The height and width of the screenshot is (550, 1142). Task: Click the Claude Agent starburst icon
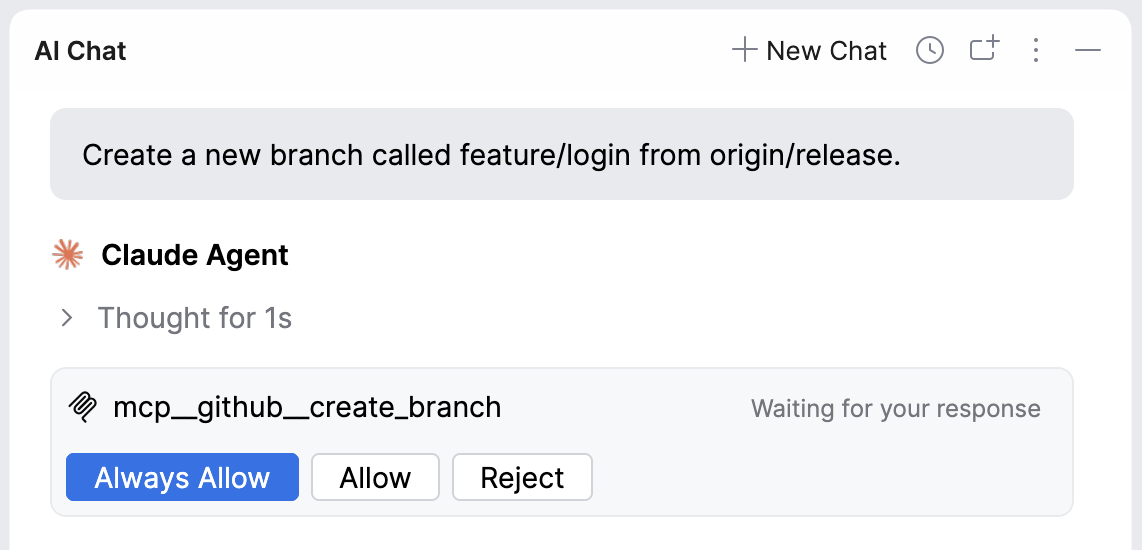click(x=67, y=256)
